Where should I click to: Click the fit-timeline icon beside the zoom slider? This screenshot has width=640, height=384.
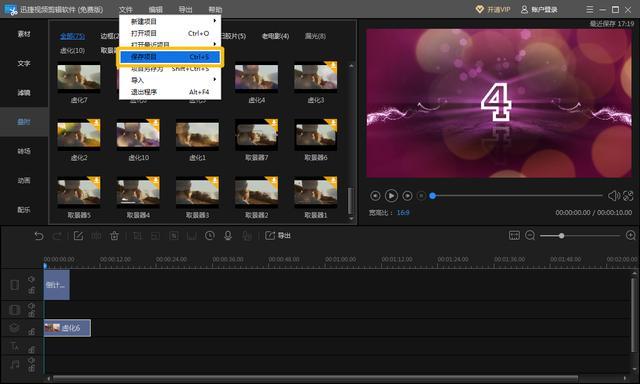[x=514, y=235]
